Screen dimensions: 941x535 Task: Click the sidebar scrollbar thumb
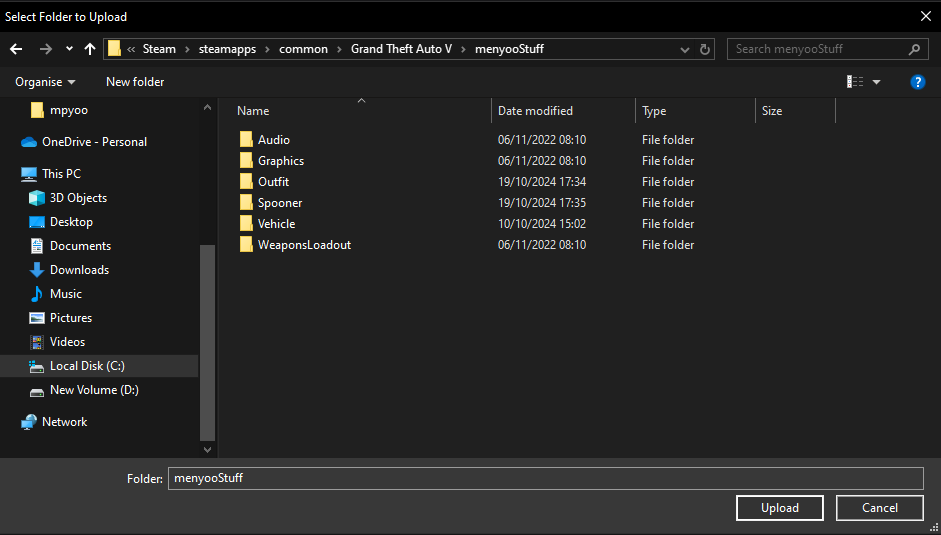coord(207,342)
